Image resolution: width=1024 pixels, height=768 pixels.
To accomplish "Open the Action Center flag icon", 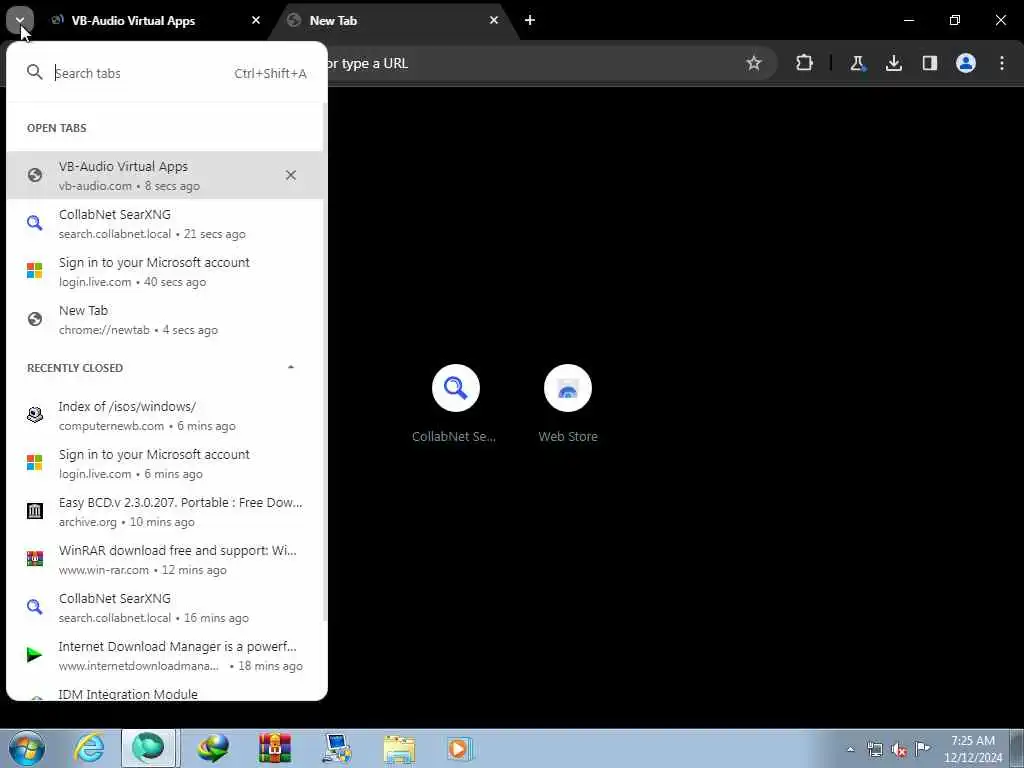I will (x=922, y=749).
